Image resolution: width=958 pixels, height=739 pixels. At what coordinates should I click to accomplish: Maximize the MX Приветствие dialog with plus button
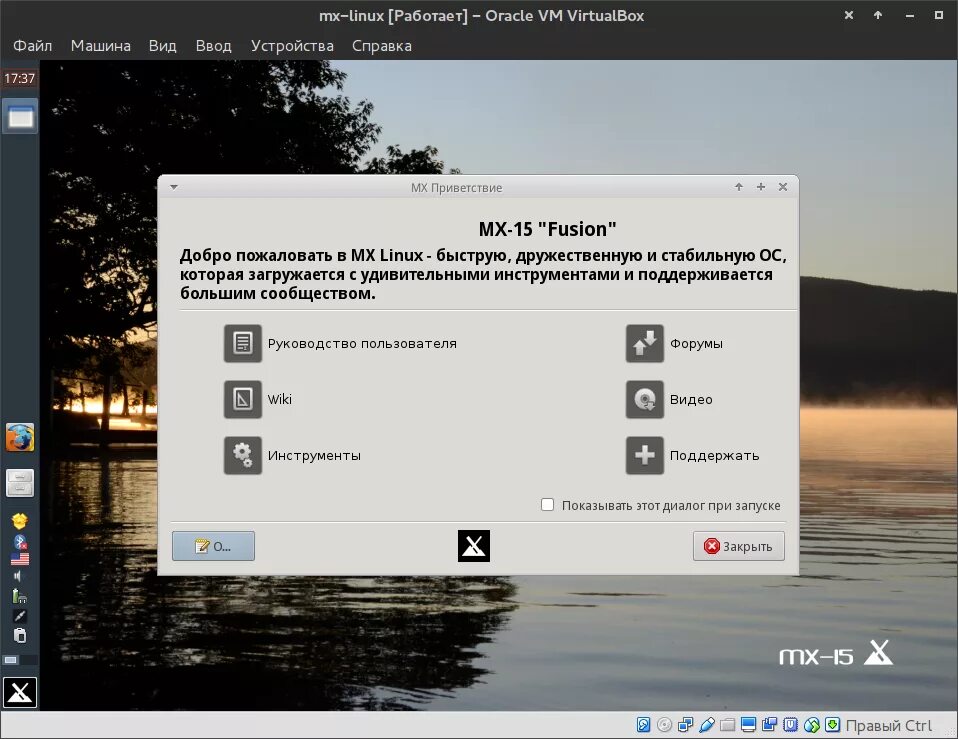pos(761,187)
